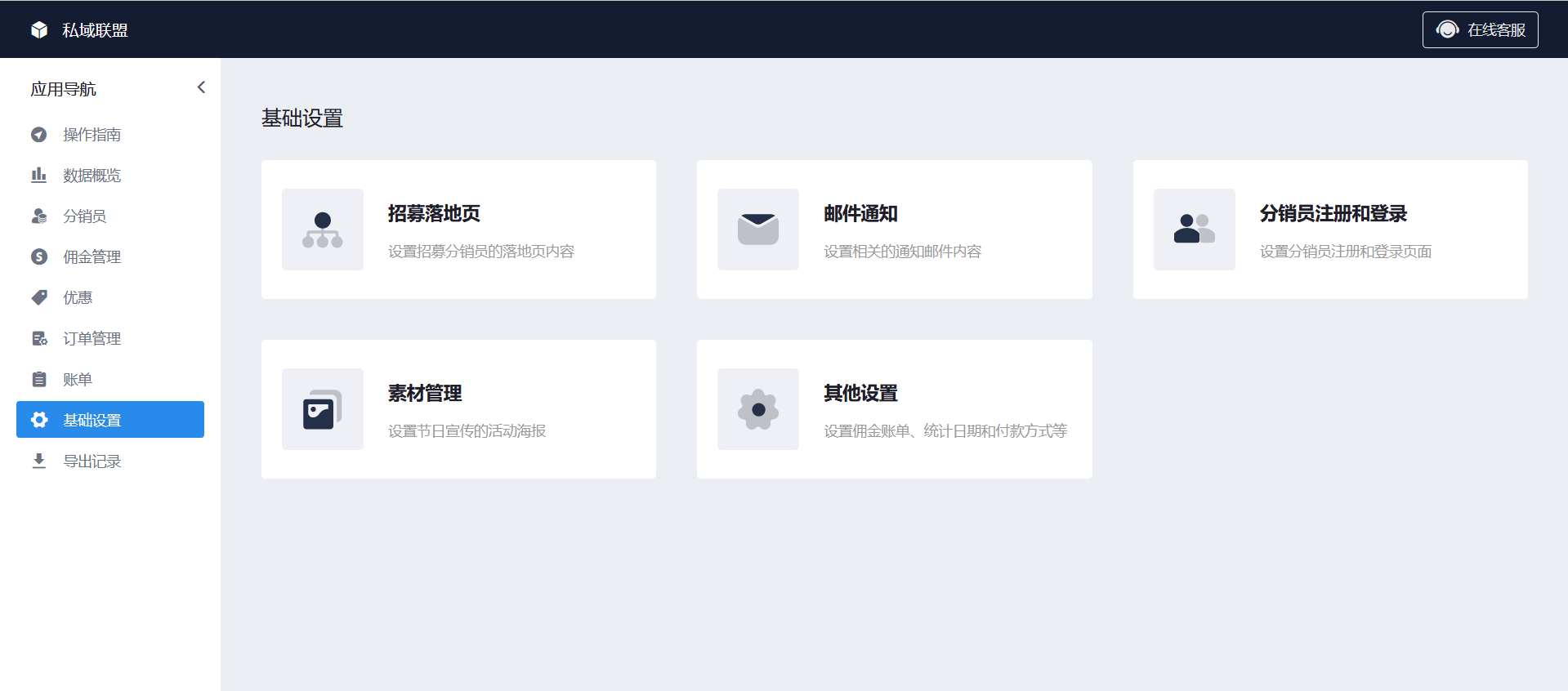Click the envelope icon on 邮件通知 card

click(758, 230)
